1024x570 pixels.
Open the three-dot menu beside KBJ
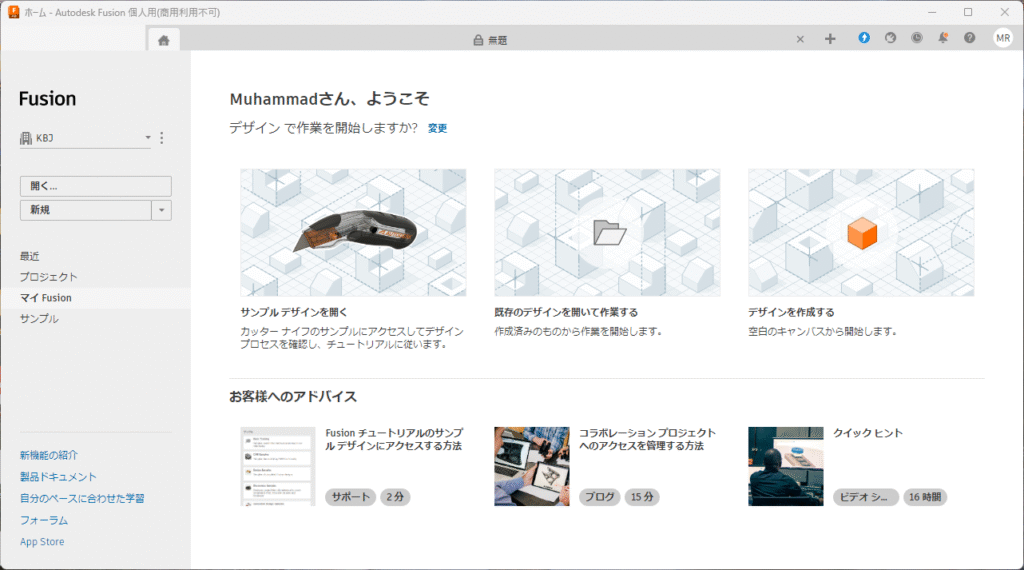[x=162, y=138]
